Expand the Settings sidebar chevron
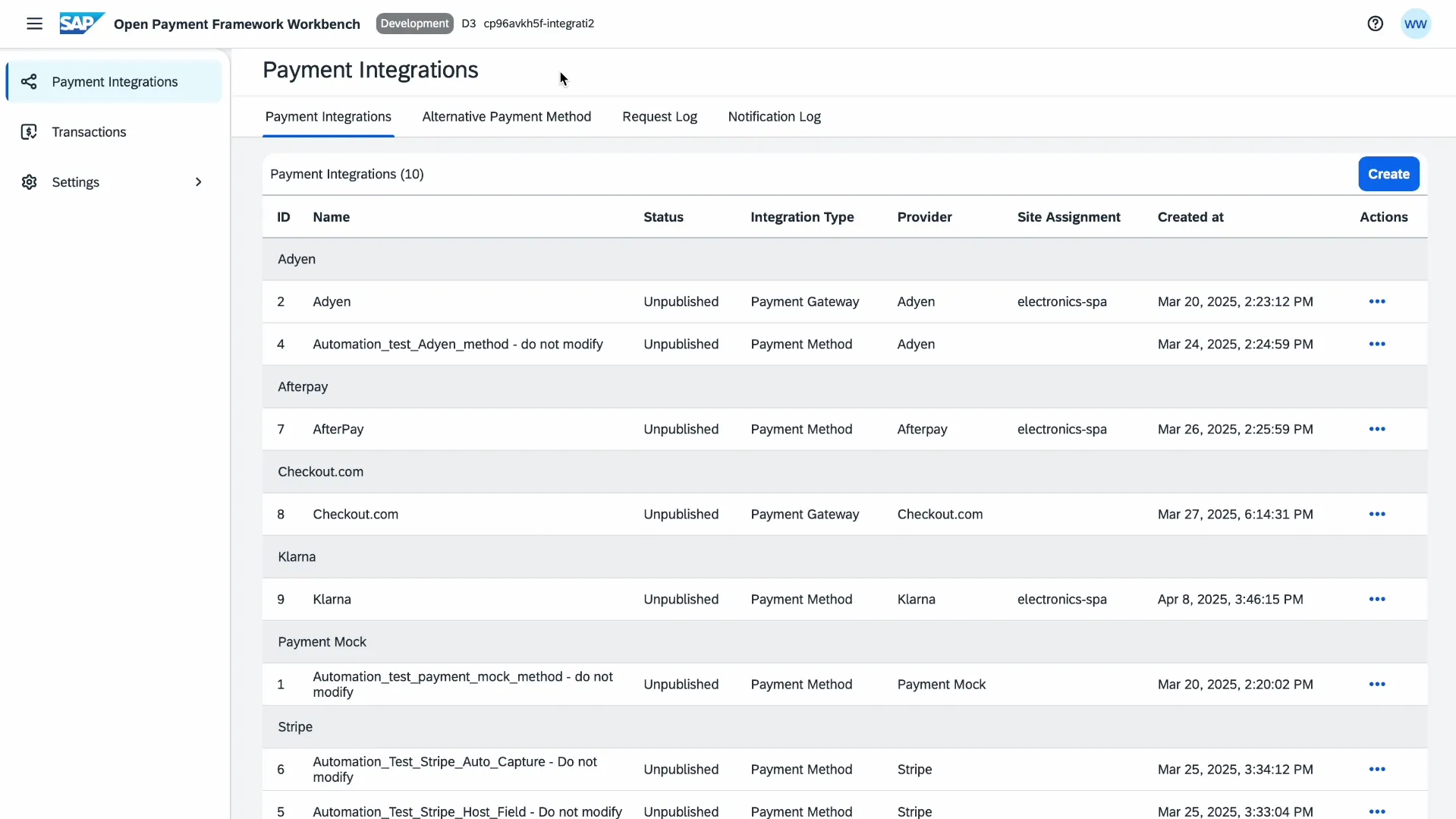Screen dimensions: 1456x819 point(198,182)
